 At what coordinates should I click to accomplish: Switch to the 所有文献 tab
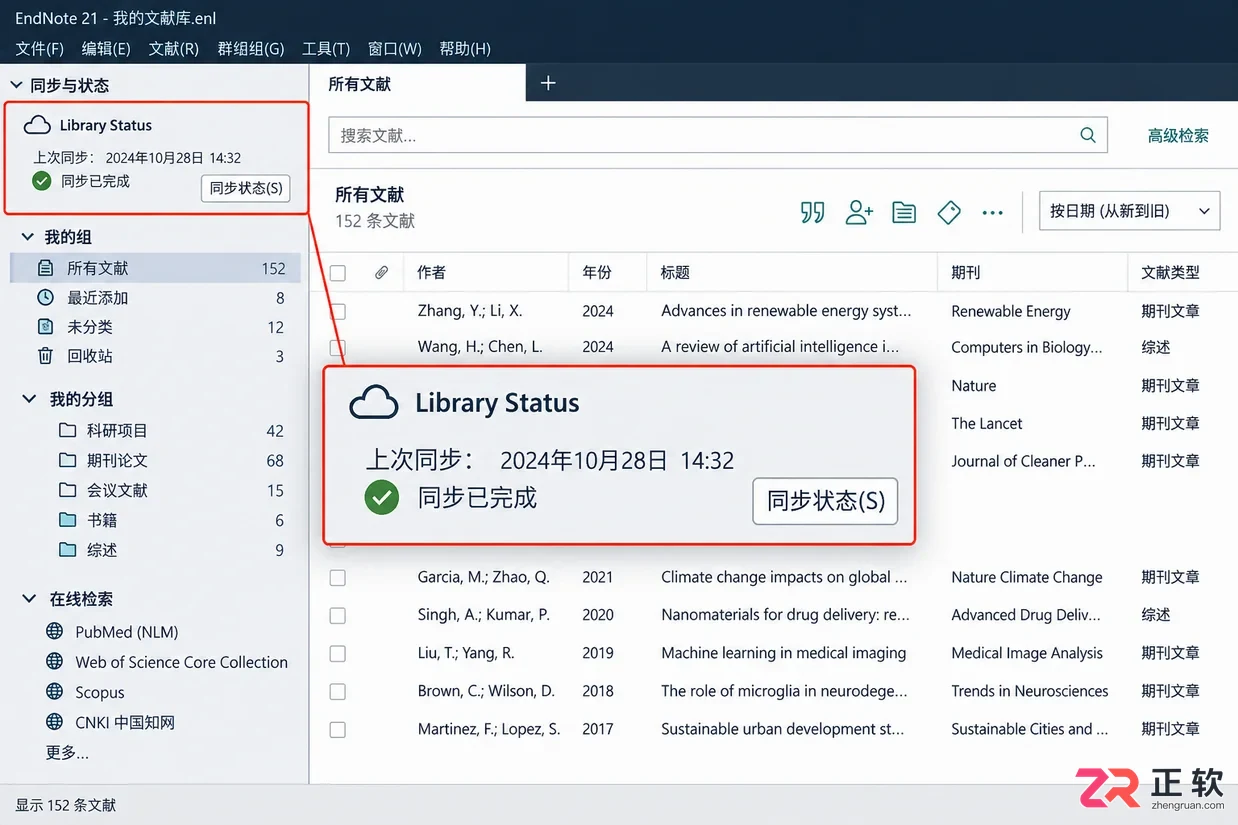[x=417, y=83]
